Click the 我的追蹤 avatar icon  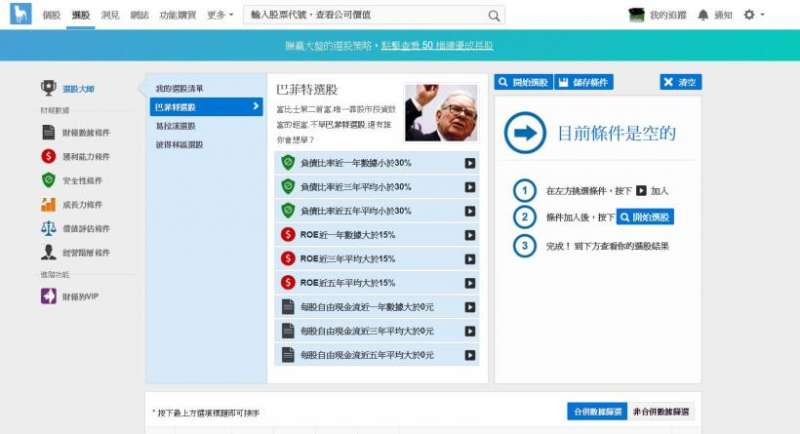pos(636,15)
